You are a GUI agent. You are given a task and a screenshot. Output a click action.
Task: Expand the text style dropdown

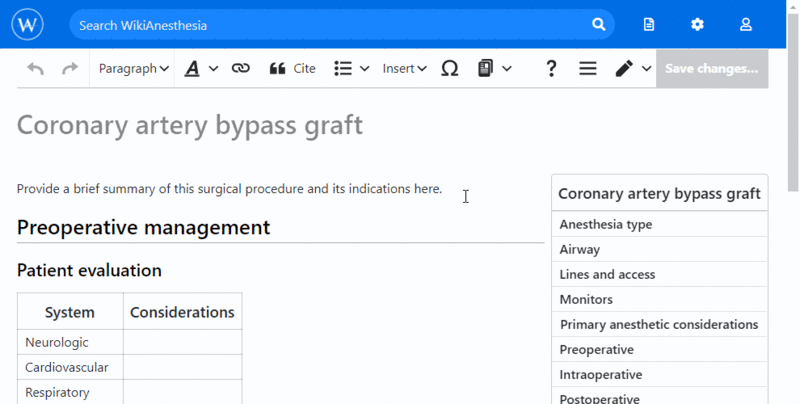click(x=200, y=68)
